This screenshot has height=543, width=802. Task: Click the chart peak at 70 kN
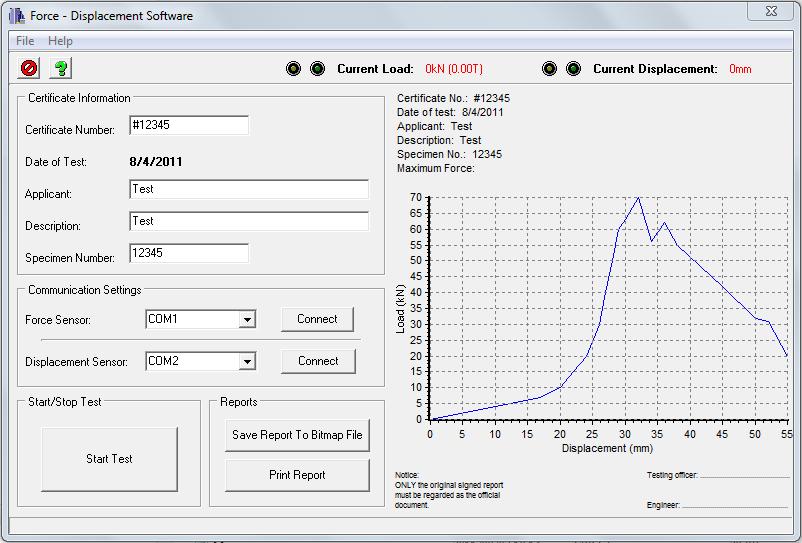tap(638, 197)
